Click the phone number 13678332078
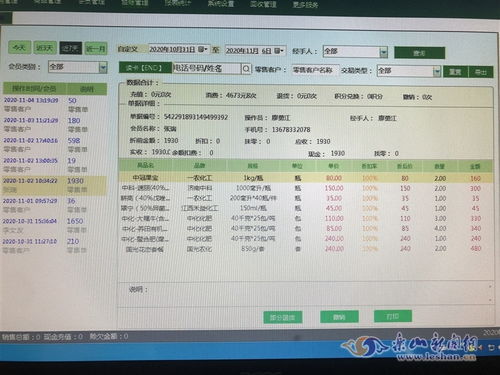This screenshot has width=500, height=375. (x=291, y=129)
